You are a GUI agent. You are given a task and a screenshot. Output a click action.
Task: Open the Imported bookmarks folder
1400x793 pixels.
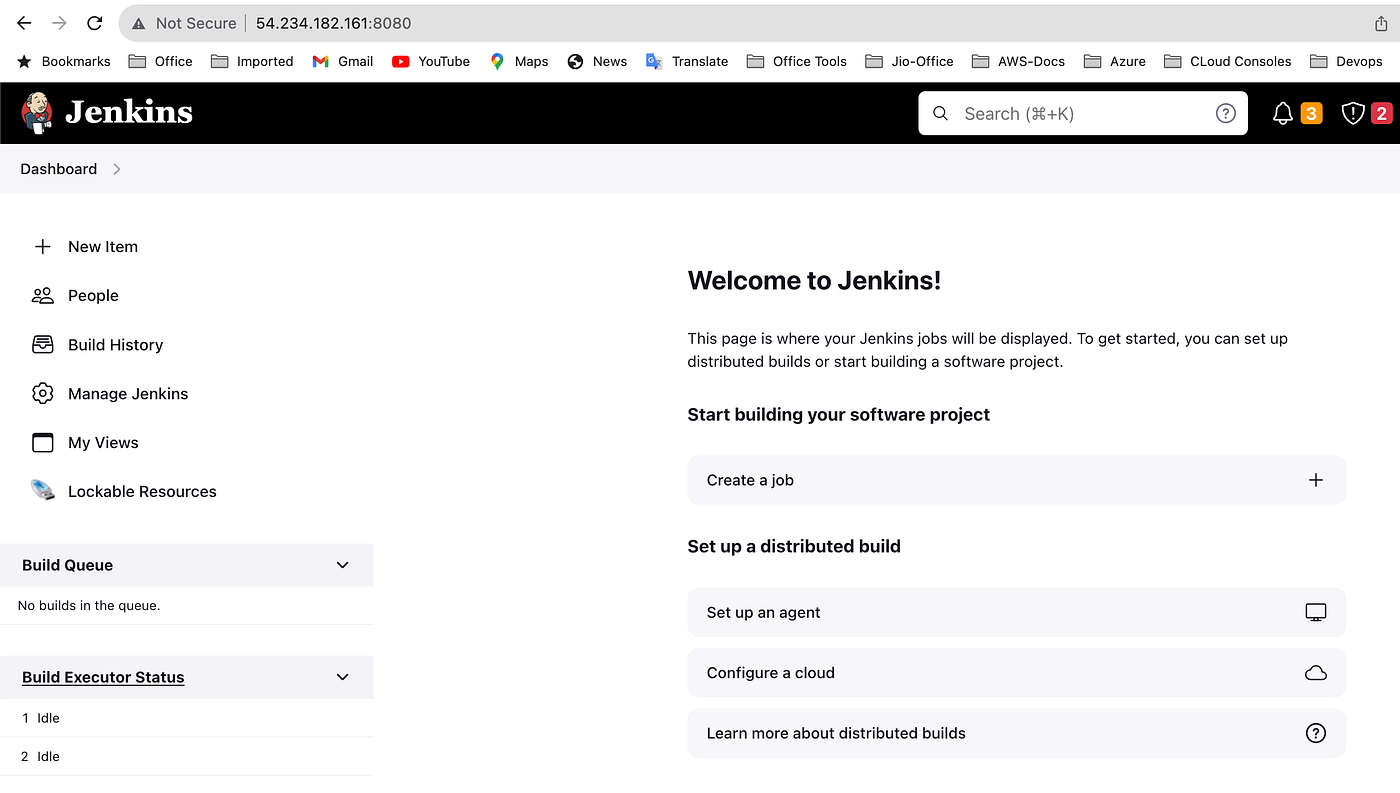252,61
